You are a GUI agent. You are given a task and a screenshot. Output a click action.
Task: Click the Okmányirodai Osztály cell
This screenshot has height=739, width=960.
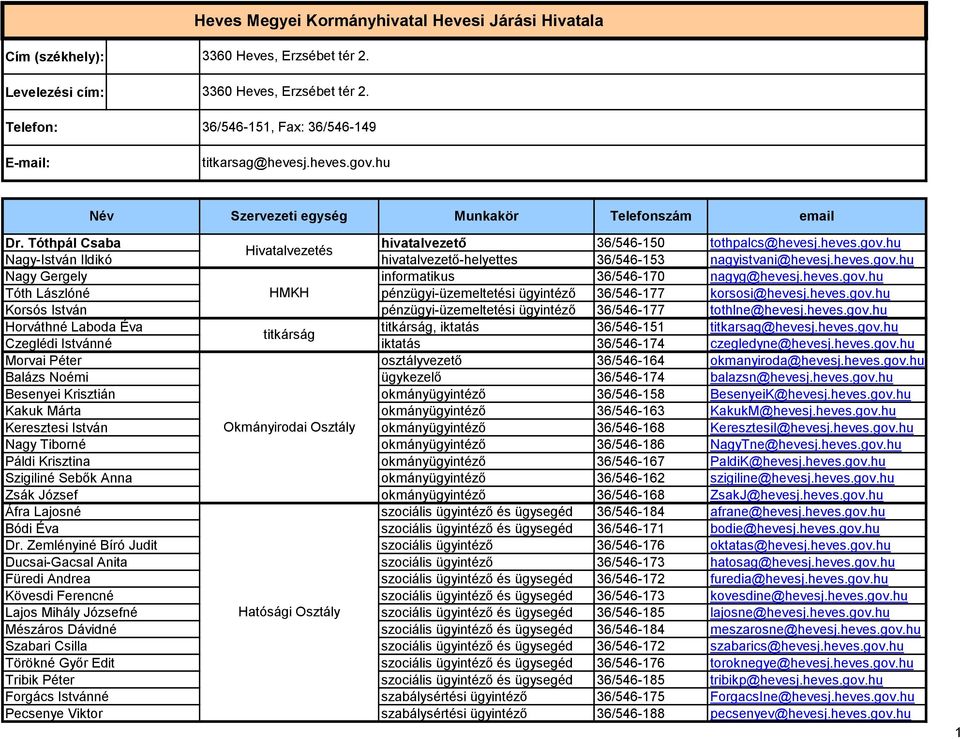point(289,427)
